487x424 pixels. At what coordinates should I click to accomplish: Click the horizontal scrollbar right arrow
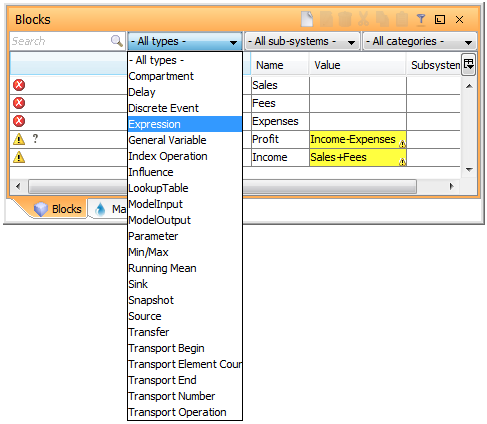coord(452,186)
